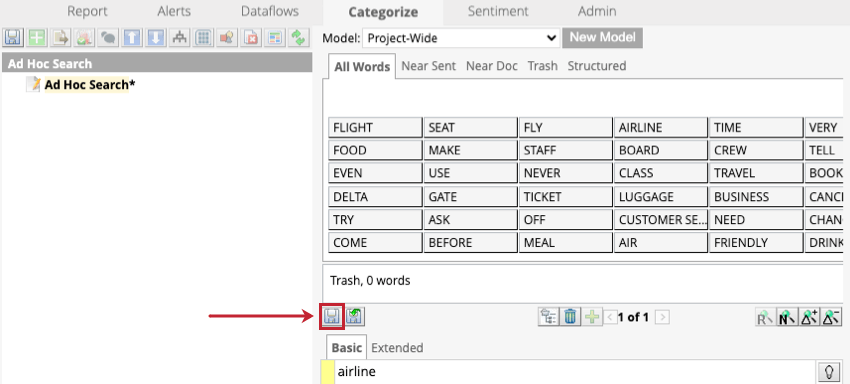Select the FLIGHT word button

coord(375,127)
